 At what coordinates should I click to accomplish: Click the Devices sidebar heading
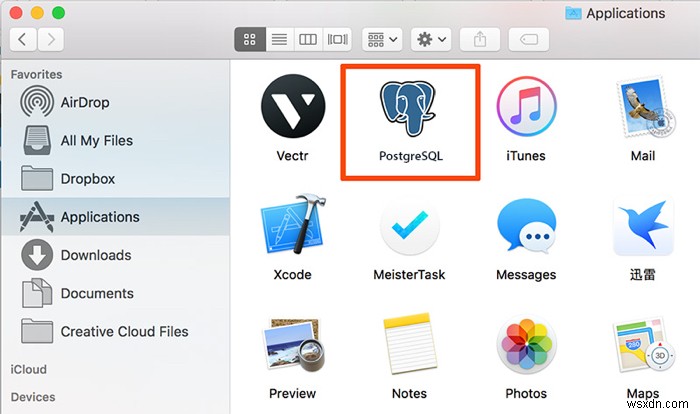(x=33, y=397)
